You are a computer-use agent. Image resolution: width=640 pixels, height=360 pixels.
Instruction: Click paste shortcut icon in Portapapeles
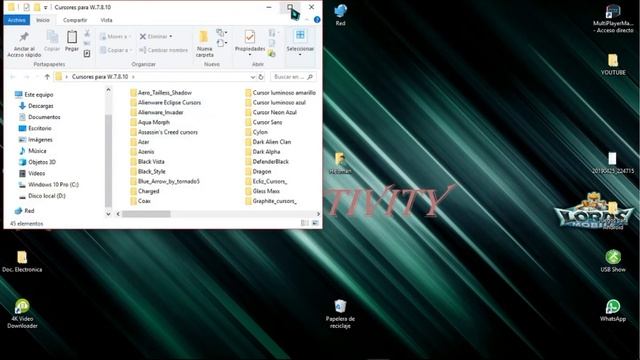point(87,53)
